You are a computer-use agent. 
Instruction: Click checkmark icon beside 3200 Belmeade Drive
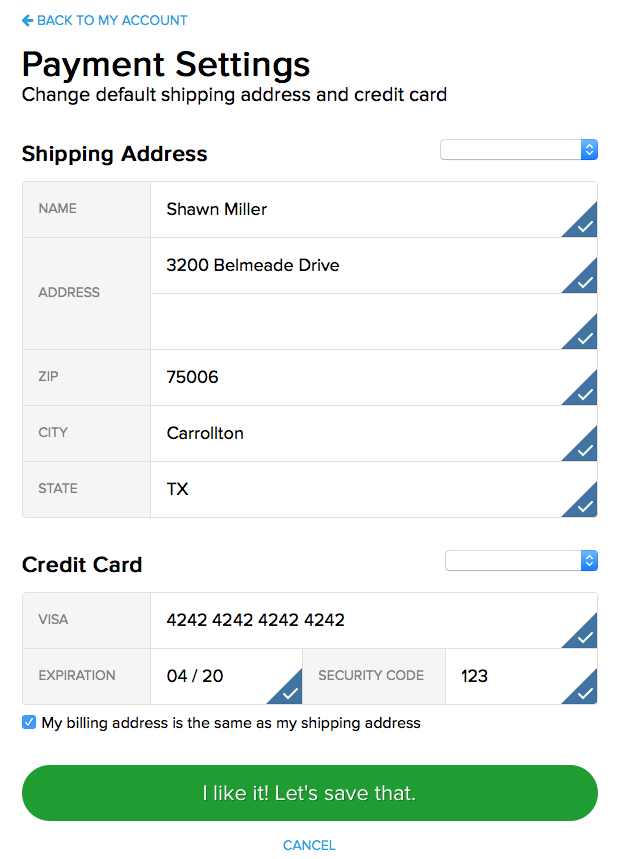(x=585, y=281)
